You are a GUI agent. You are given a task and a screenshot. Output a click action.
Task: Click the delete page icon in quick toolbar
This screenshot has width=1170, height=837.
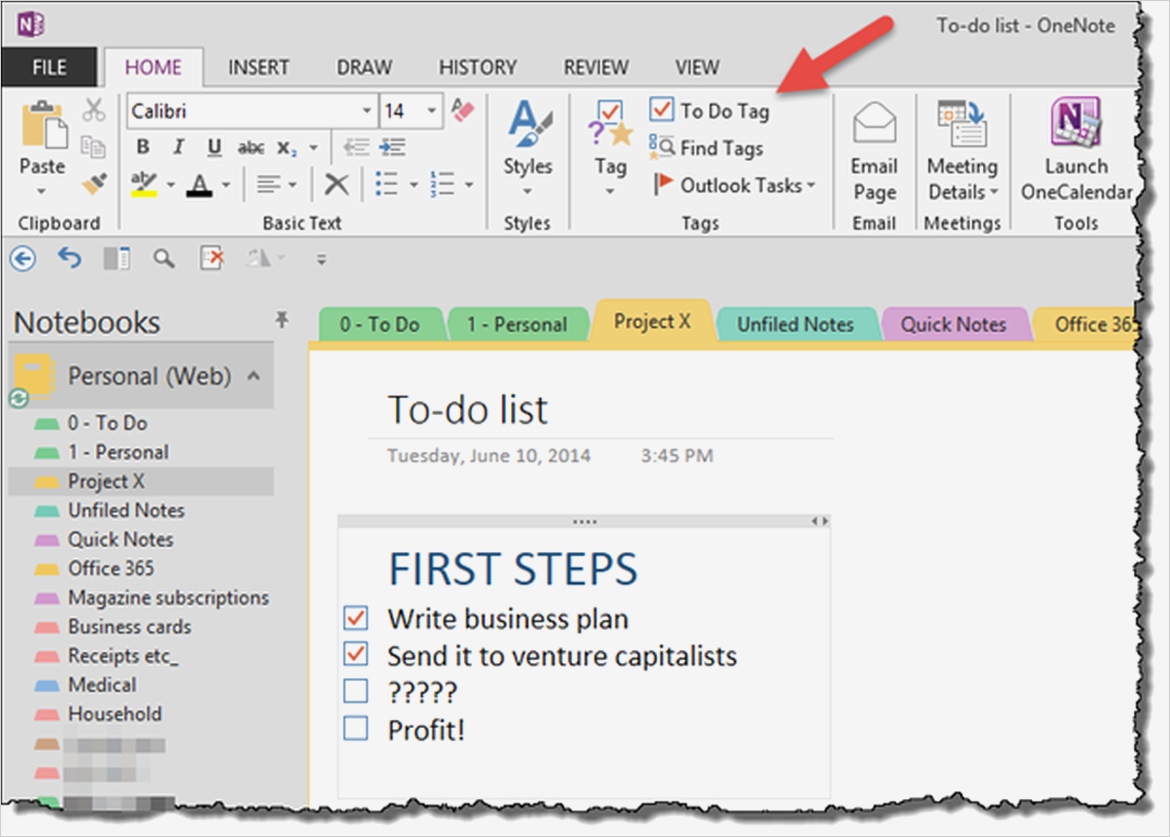click(211, 258)
